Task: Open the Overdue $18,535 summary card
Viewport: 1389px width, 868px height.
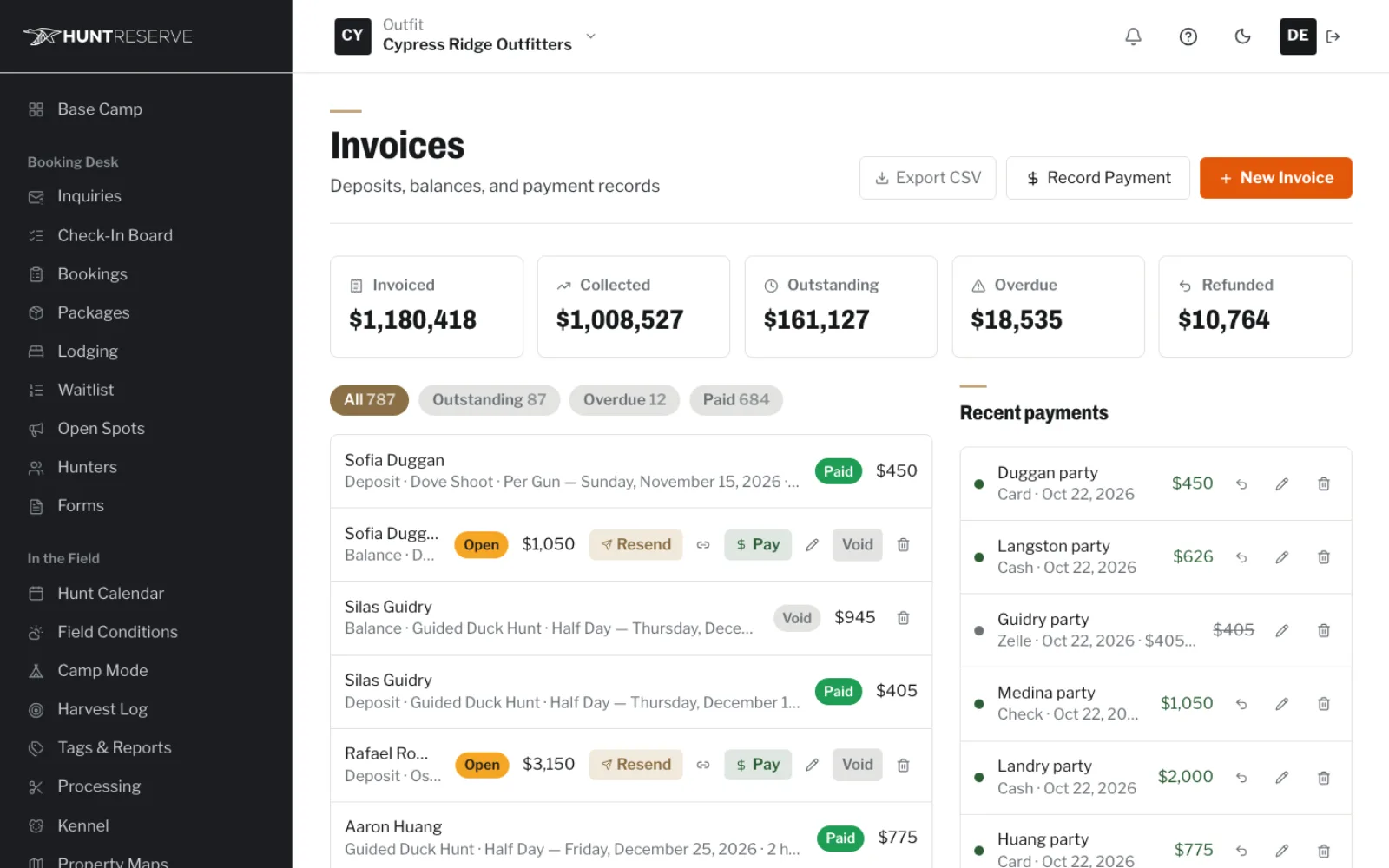Action: tap(1048, 306)
